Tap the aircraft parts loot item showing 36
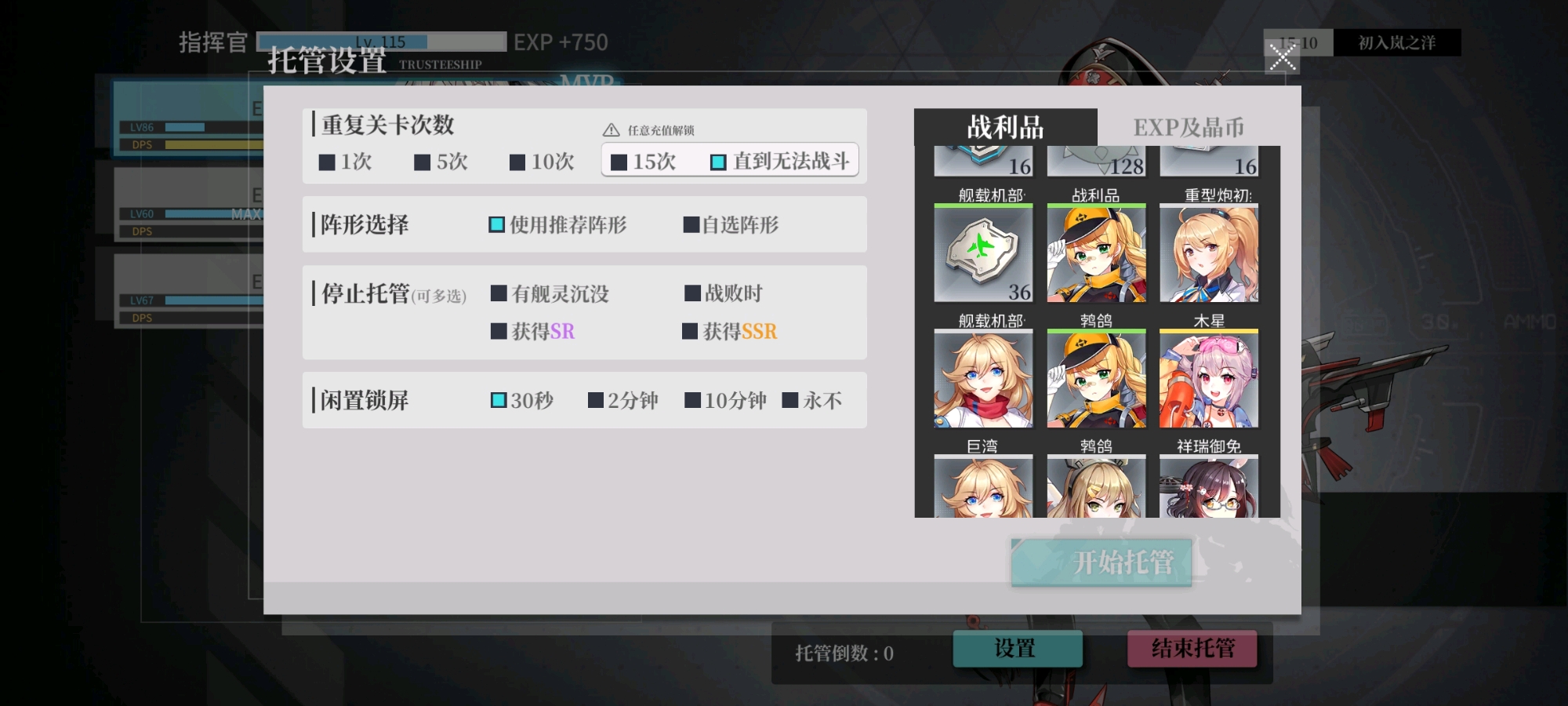The height and width of the screenshot is (706, 1568). (983, 253)
